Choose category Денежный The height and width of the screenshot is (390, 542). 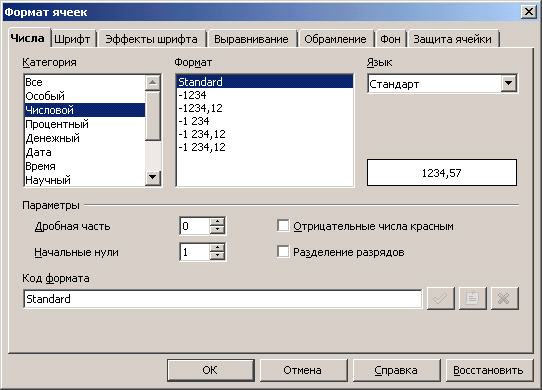(x=85, y=138)
